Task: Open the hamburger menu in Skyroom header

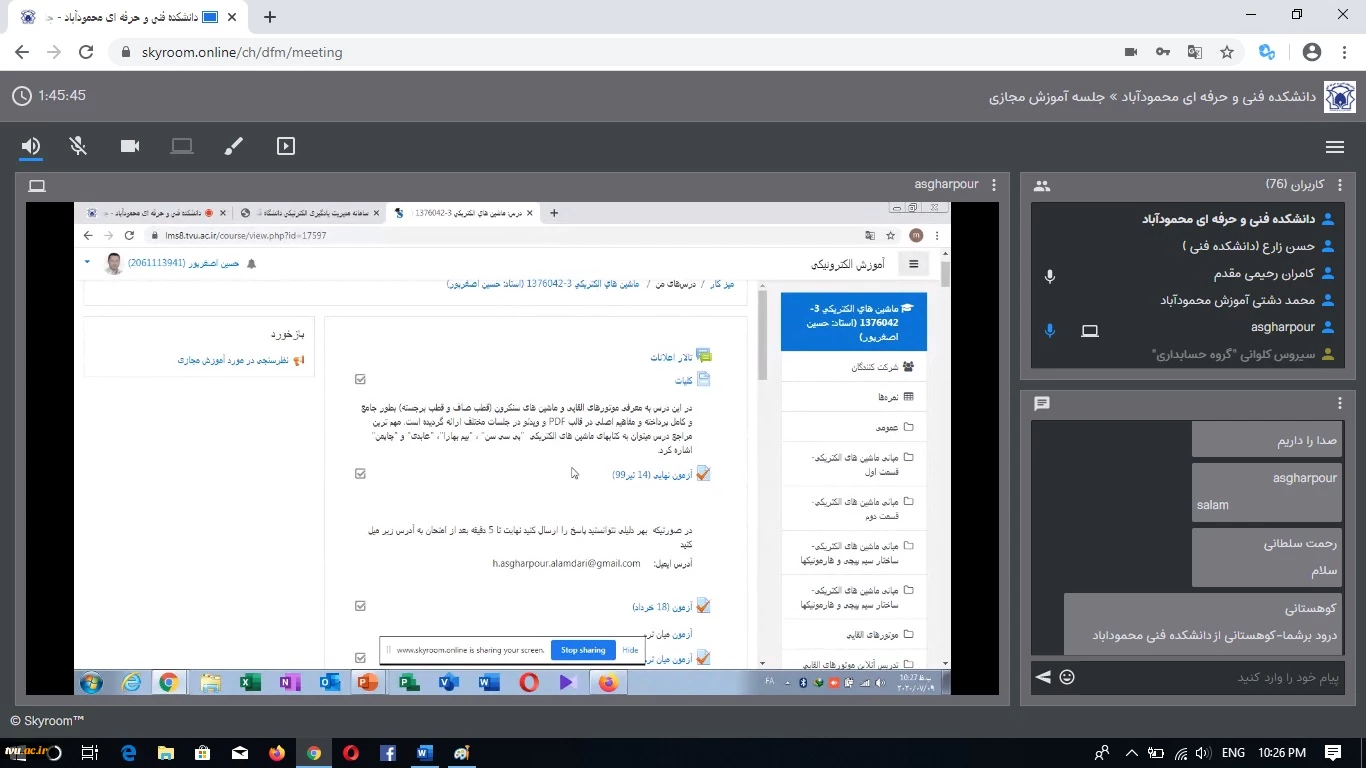Action: point(1334,147)
